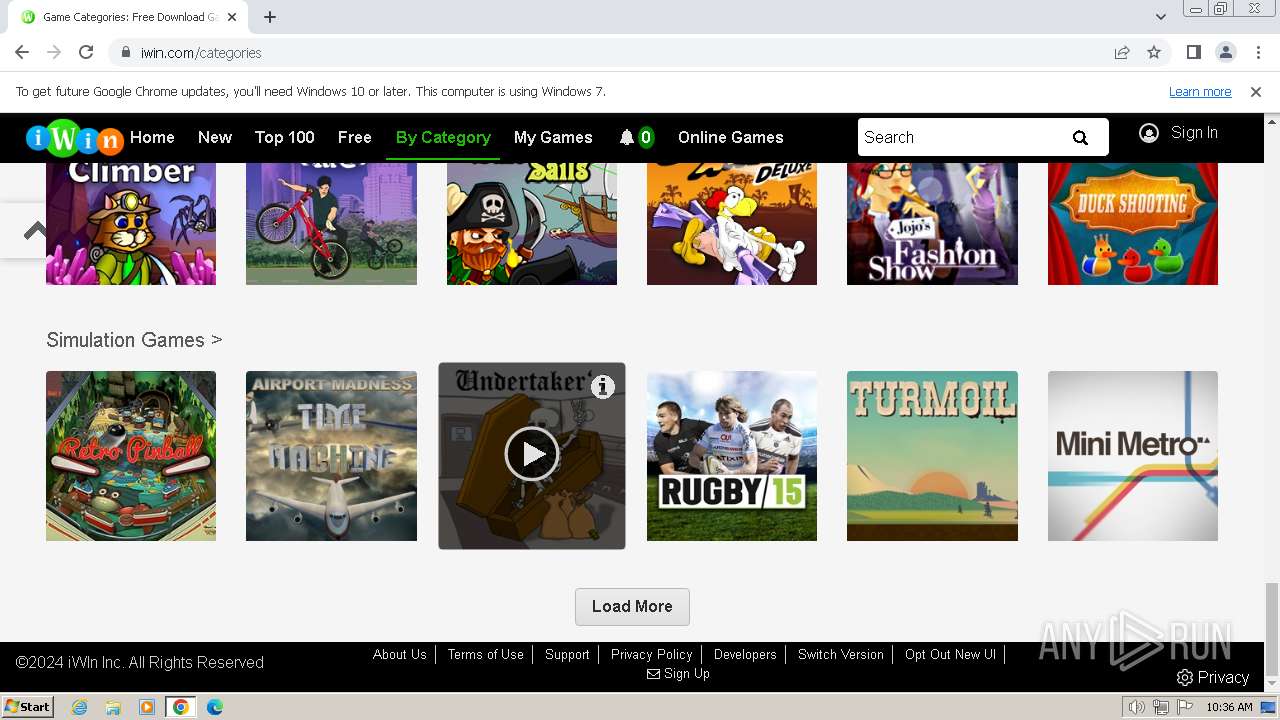The height and width of the screenshot is (720, 1280).
Task: Open the Retro Pinball game
Action: 131,456
